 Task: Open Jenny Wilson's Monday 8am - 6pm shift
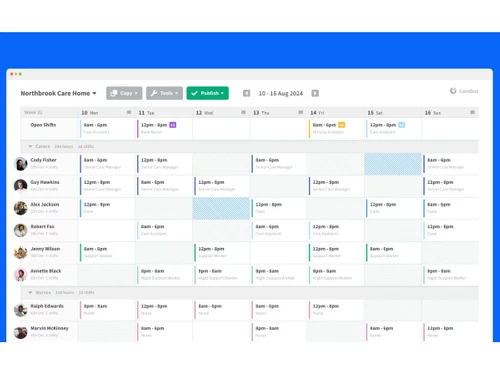point(107,252)
